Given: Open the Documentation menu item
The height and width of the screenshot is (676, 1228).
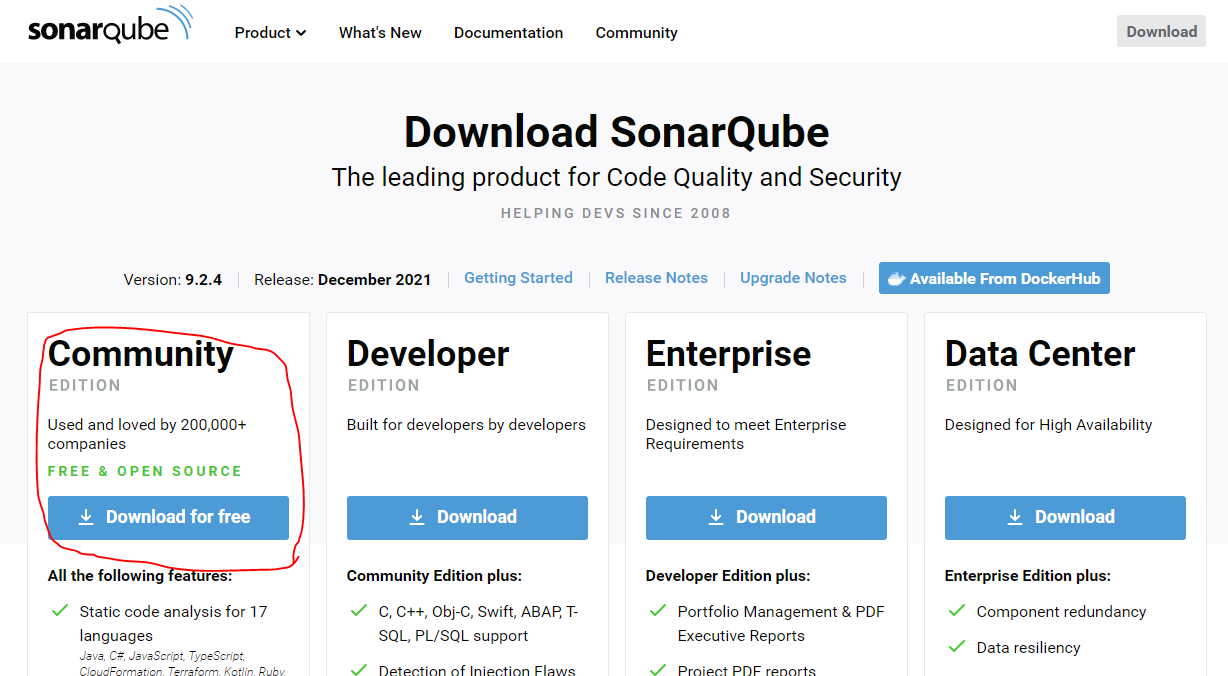Looking at the screenshot, I should [508, 33].
